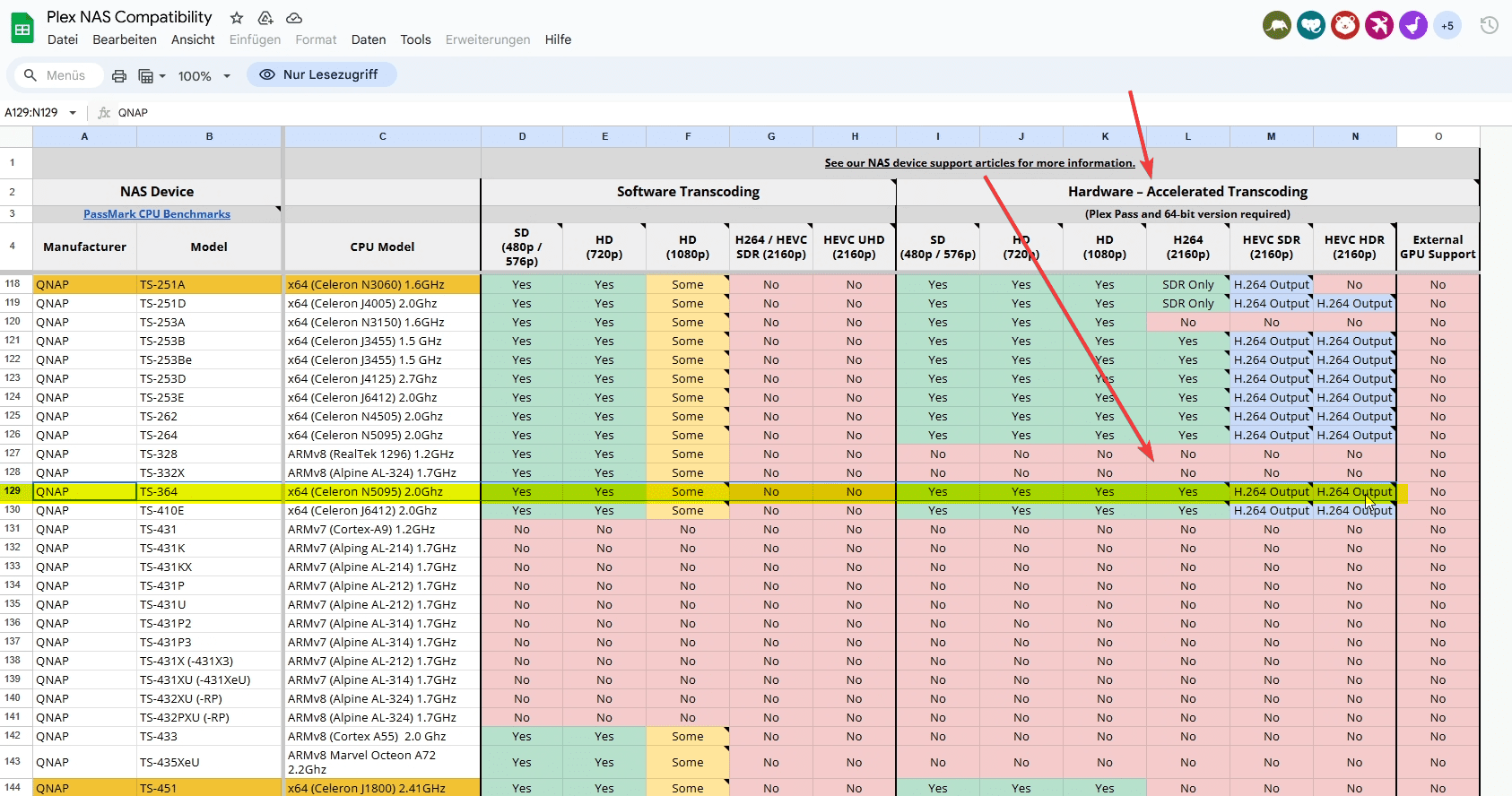
Task: Select column O header
Action: coord(1438,136)
